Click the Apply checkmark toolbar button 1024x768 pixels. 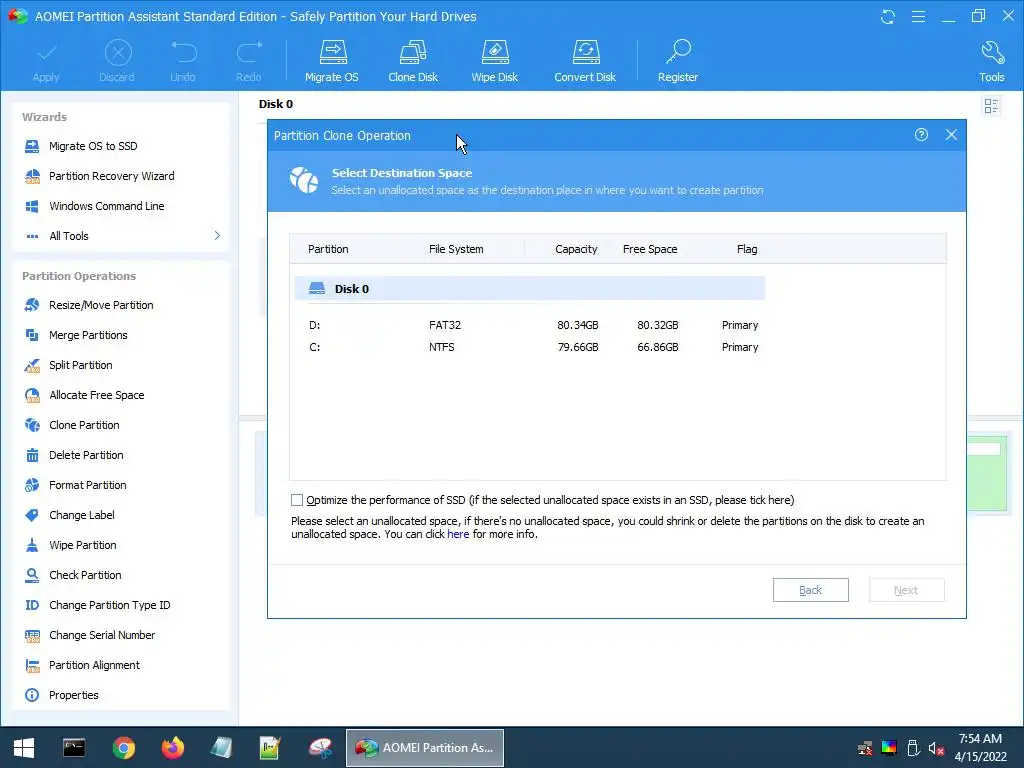46,61
